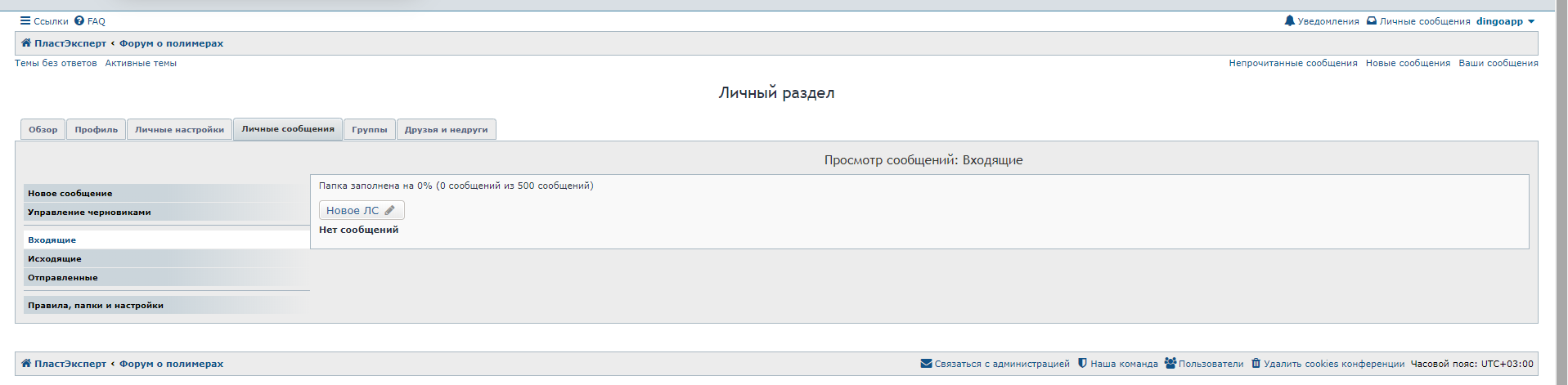This screenshot has width=1568, height=385.
Task: Open the Личные настройки tab
Action: pyautogui.click(x=179, y=130)
